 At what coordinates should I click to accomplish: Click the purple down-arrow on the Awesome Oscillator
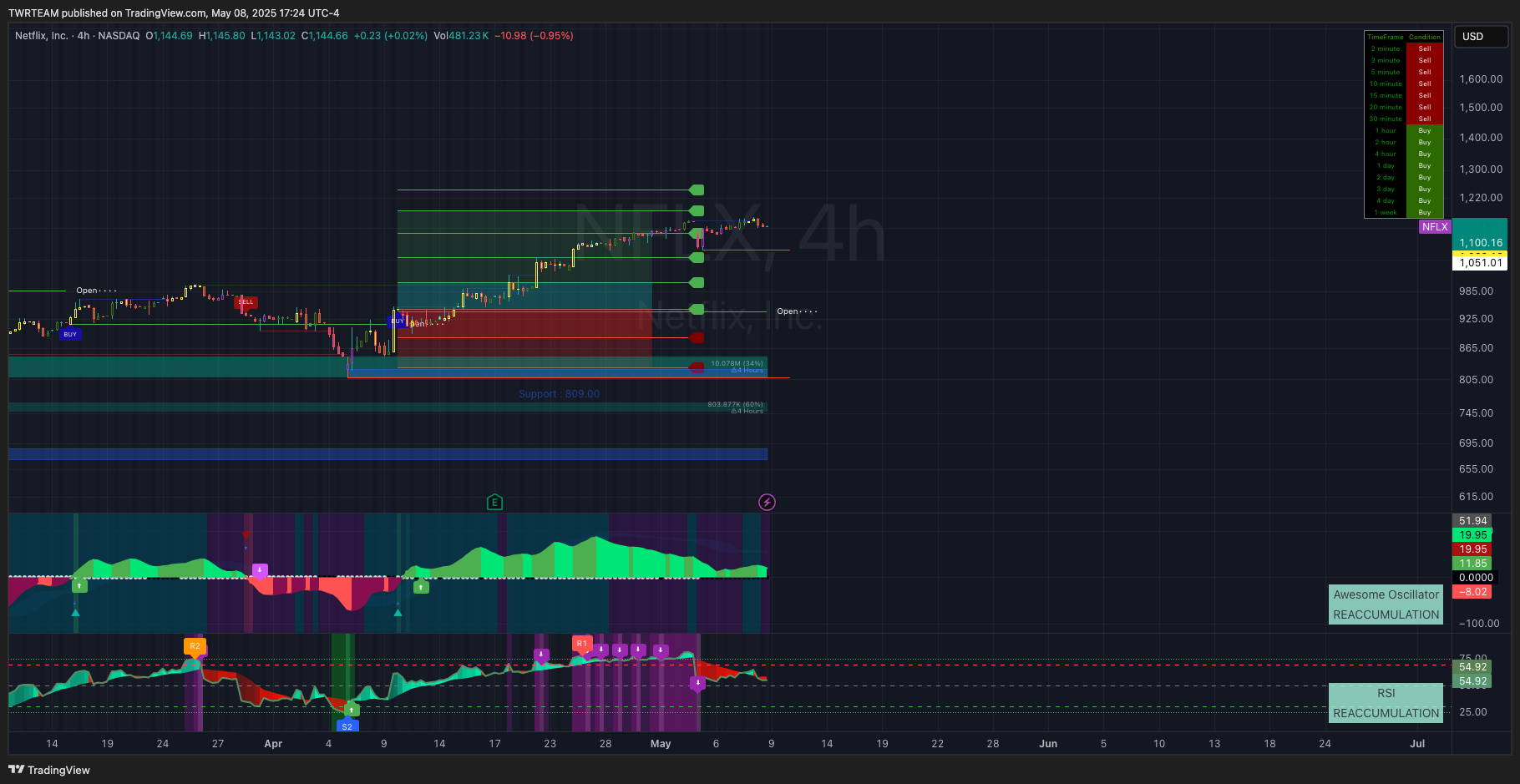tap(260, 571)
